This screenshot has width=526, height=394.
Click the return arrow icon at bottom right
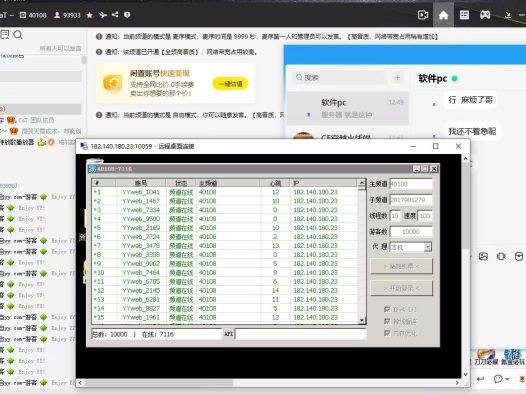coord(480,379)
